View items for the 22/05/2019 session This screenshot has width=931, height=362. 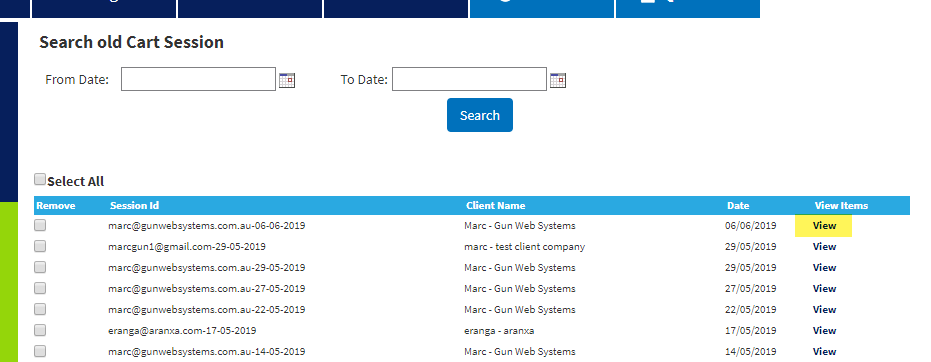pyautogui.click(x=824, y=309)
